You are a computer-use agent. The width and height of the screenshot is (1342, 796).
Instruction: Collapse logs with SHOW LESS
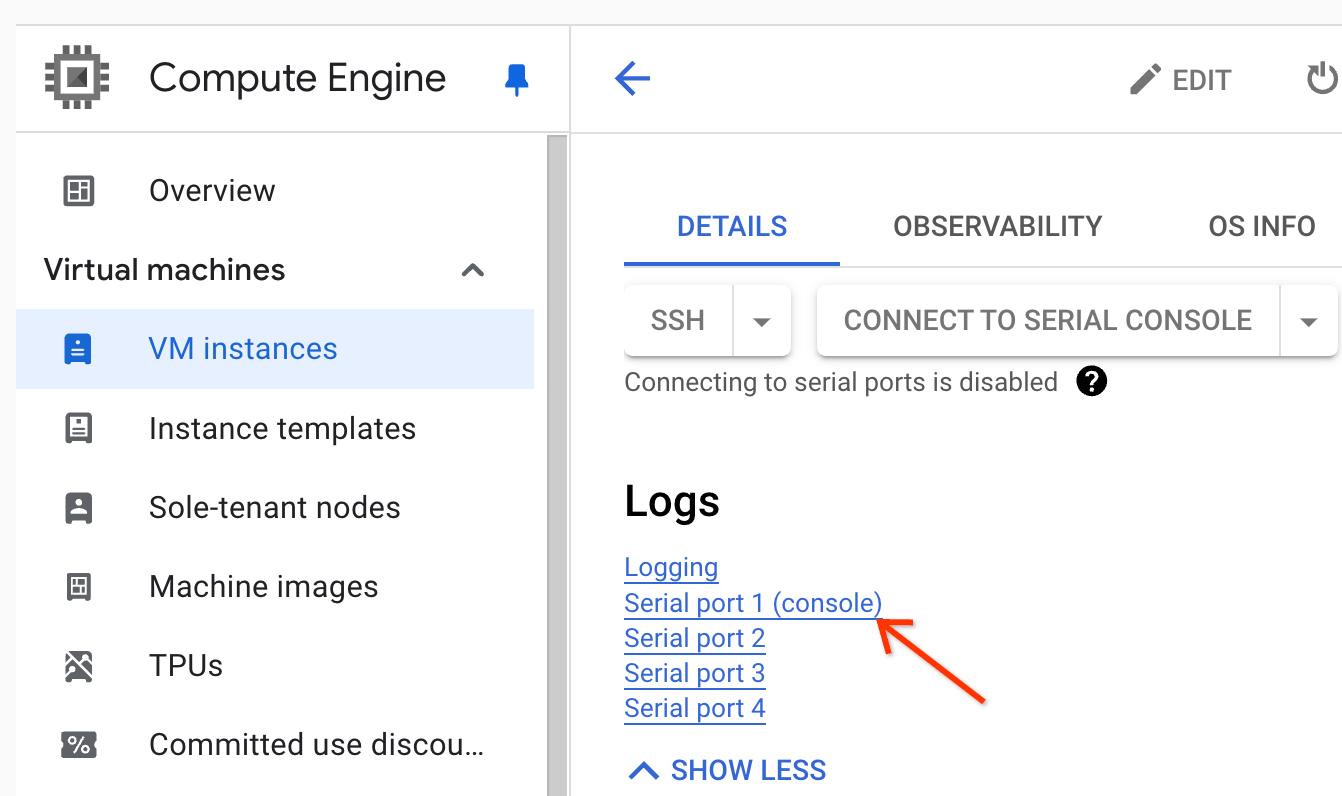coord(725,770)
